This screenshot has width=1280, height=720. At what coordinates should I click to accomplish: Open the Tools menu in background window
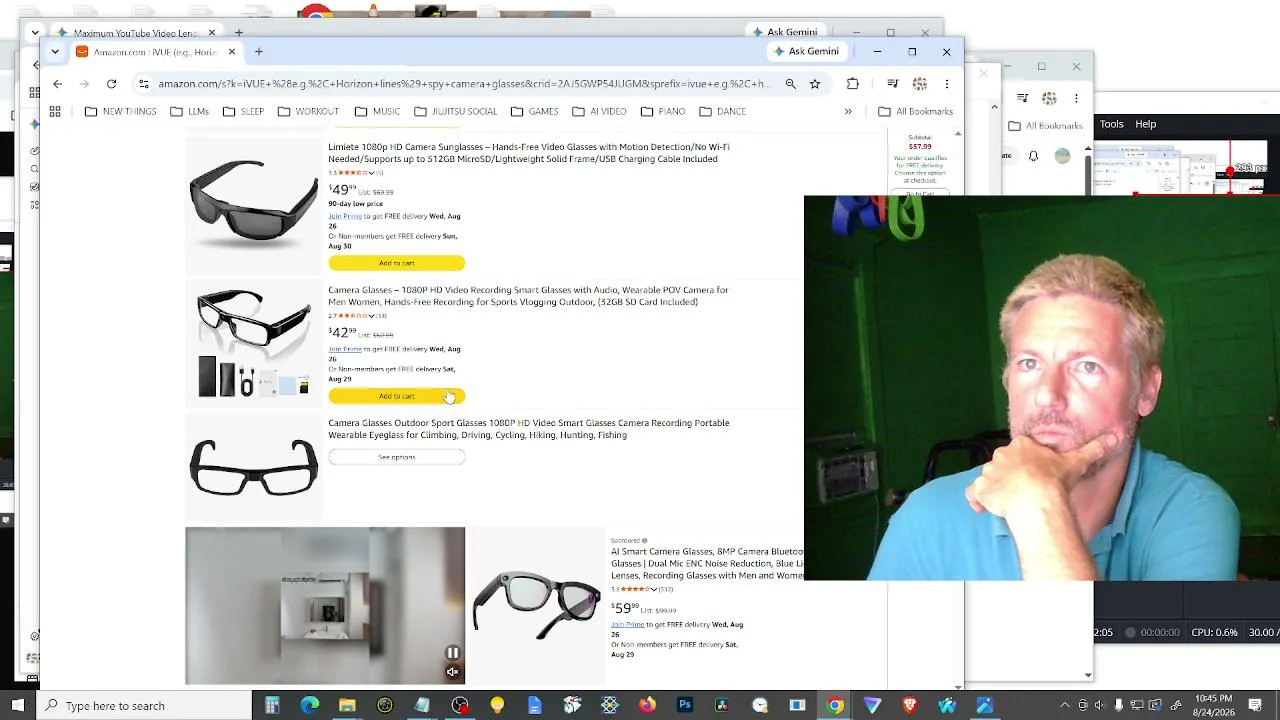(x=1111, y=124)
